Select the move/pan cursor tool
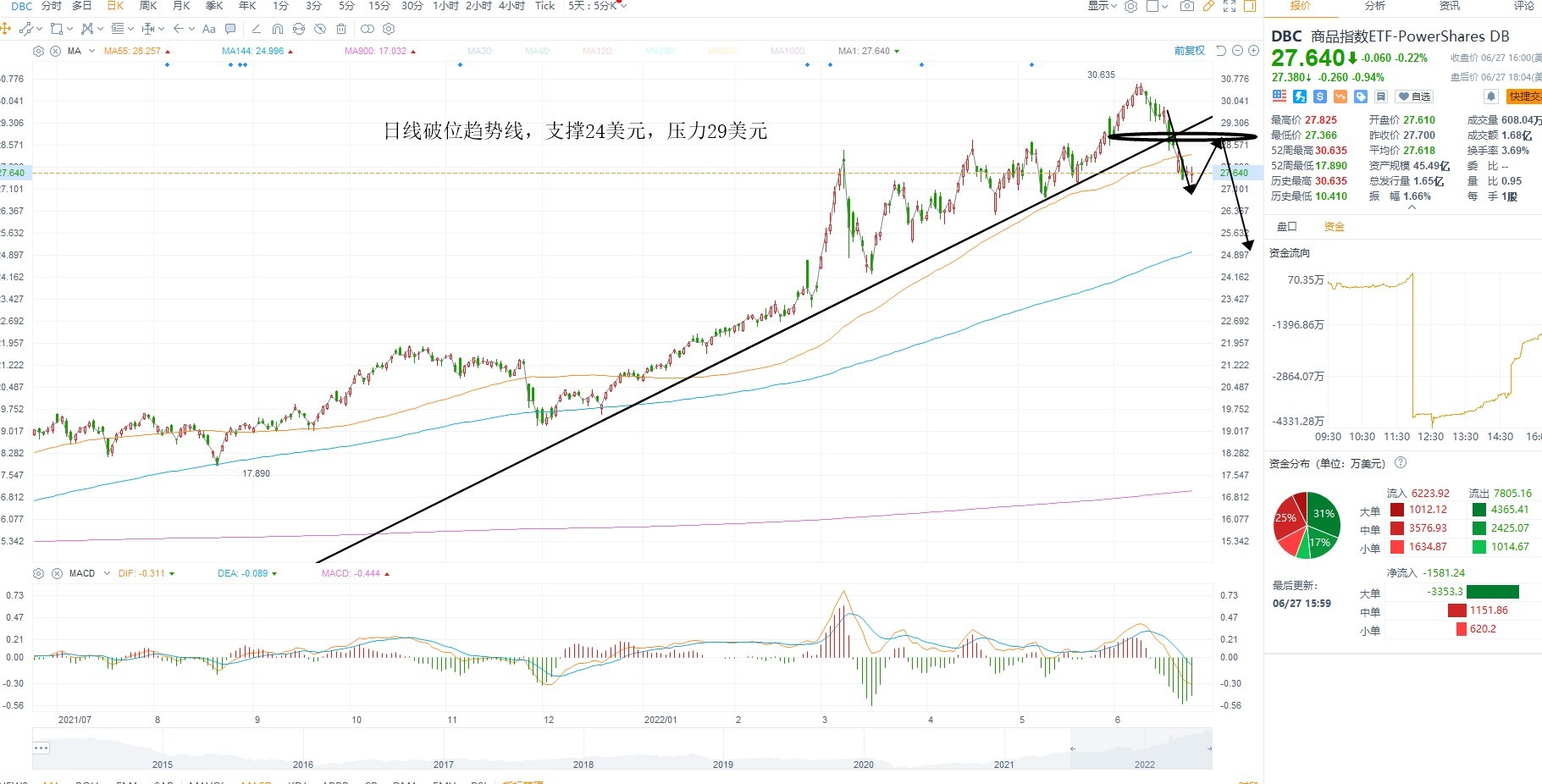This screenshot has width=1542, height=784. click(5, 29)
